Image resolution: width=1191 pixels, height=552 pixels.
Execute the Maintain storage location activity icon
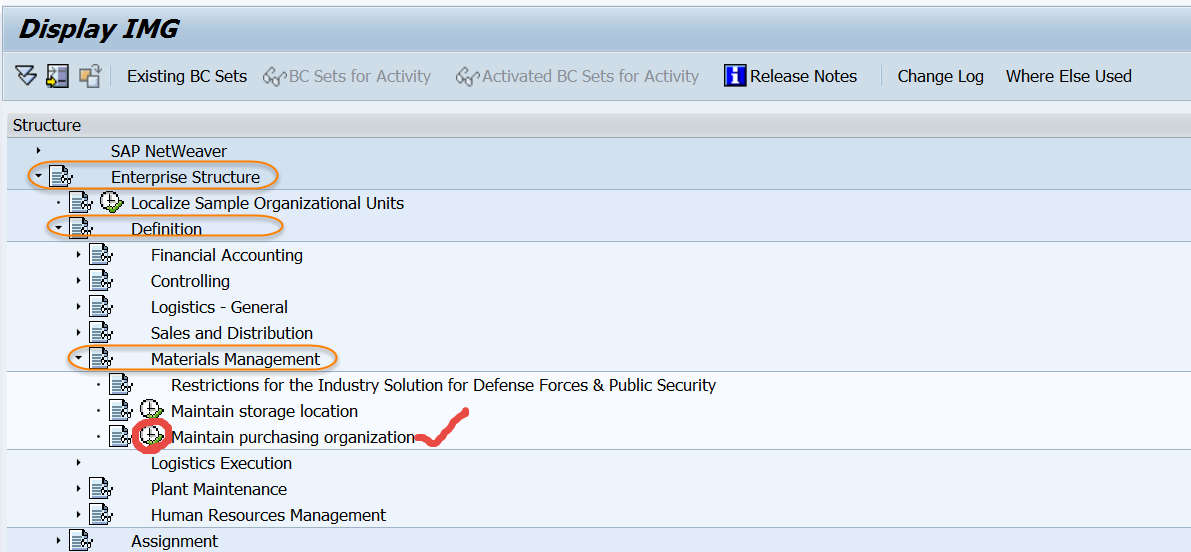(x=151, y=411)
